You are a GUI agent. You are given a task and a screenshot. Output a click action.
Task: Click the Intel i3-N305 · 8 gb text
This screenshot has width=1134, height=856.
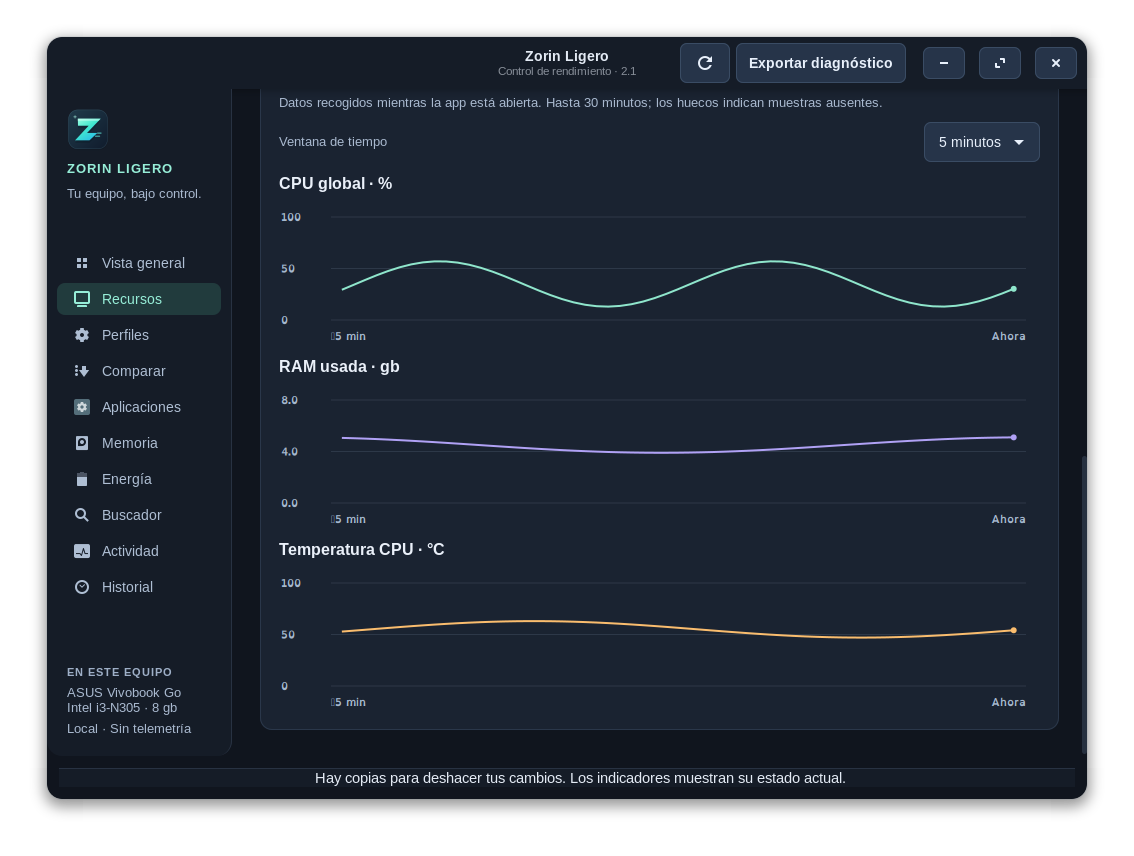[x=122, y=708]
